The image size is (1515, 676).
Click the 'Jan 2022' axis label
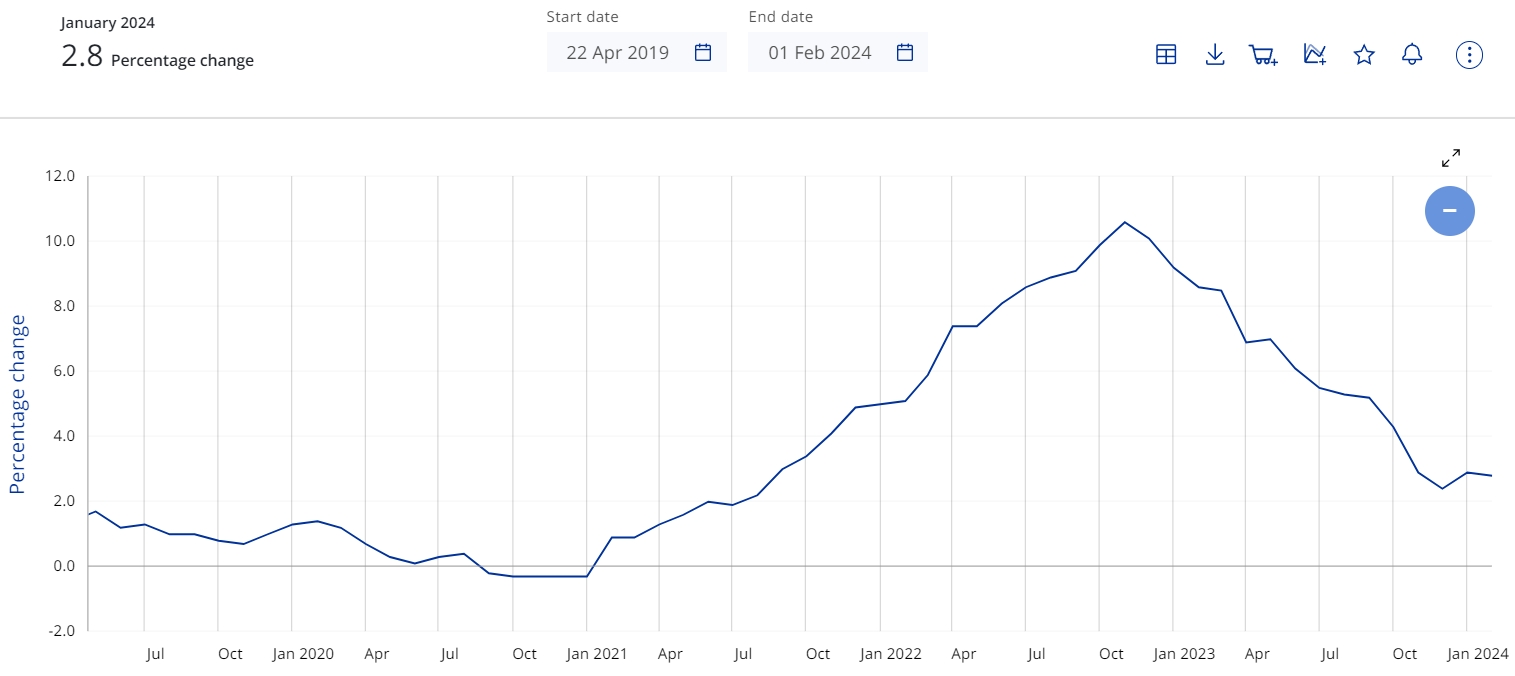pyautogui.click(x=891, y=654)
